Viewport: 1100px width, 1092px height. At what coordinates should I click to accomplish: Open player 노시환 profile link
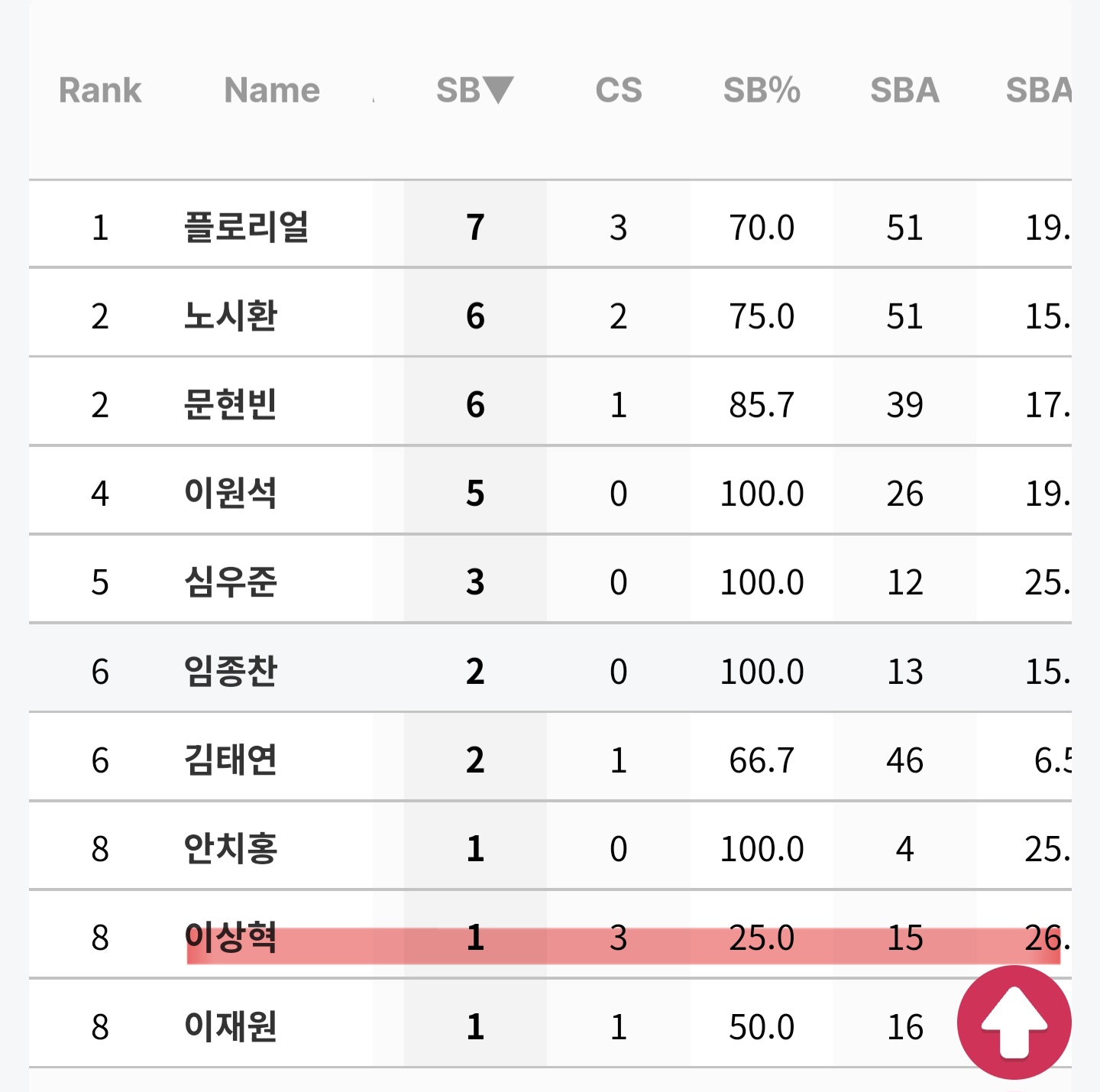231,316
